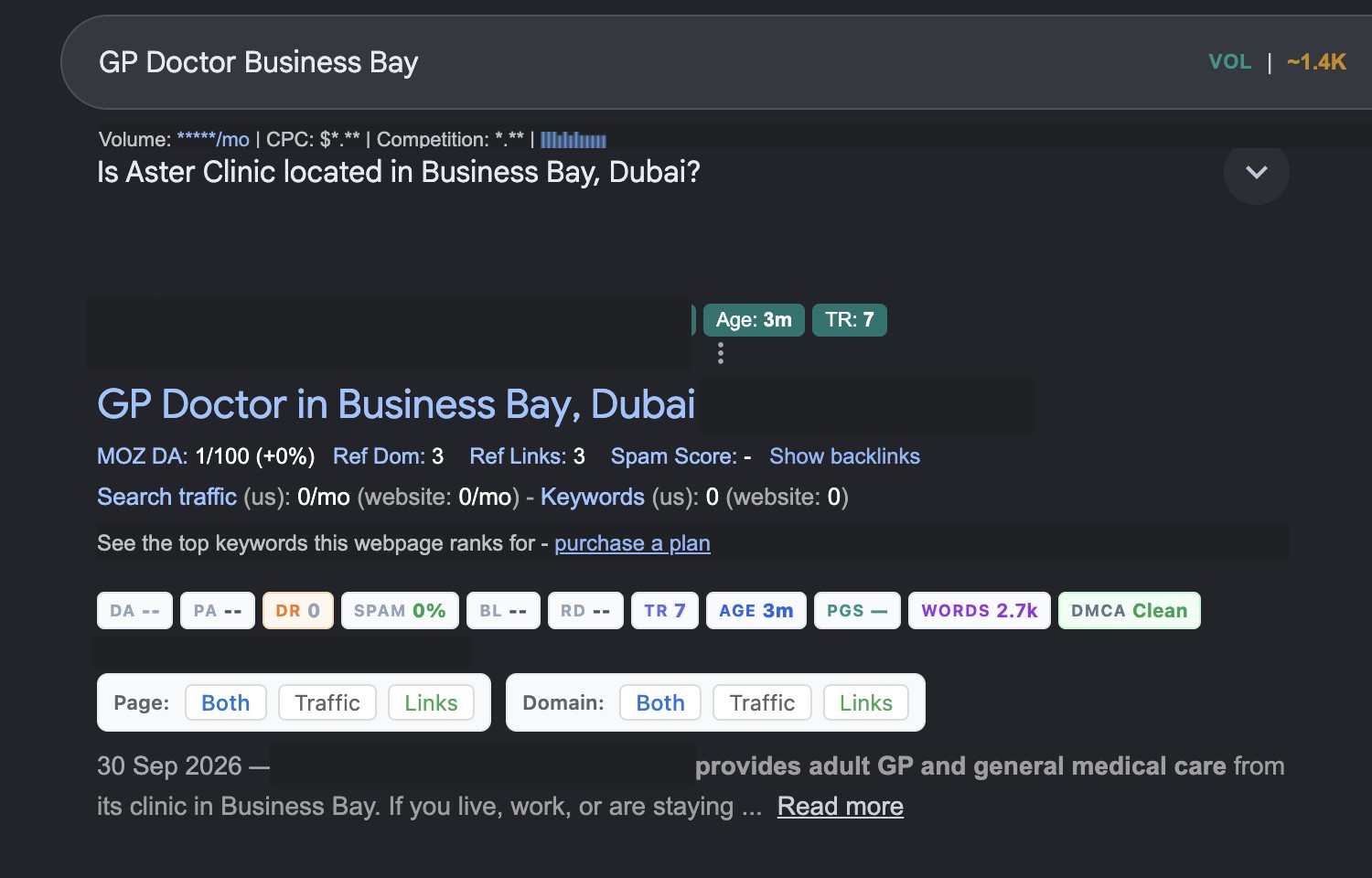1372x878 pixels.
Task: Click the hidden Volume *****/mo link
Action: click(x=213, y=140)
